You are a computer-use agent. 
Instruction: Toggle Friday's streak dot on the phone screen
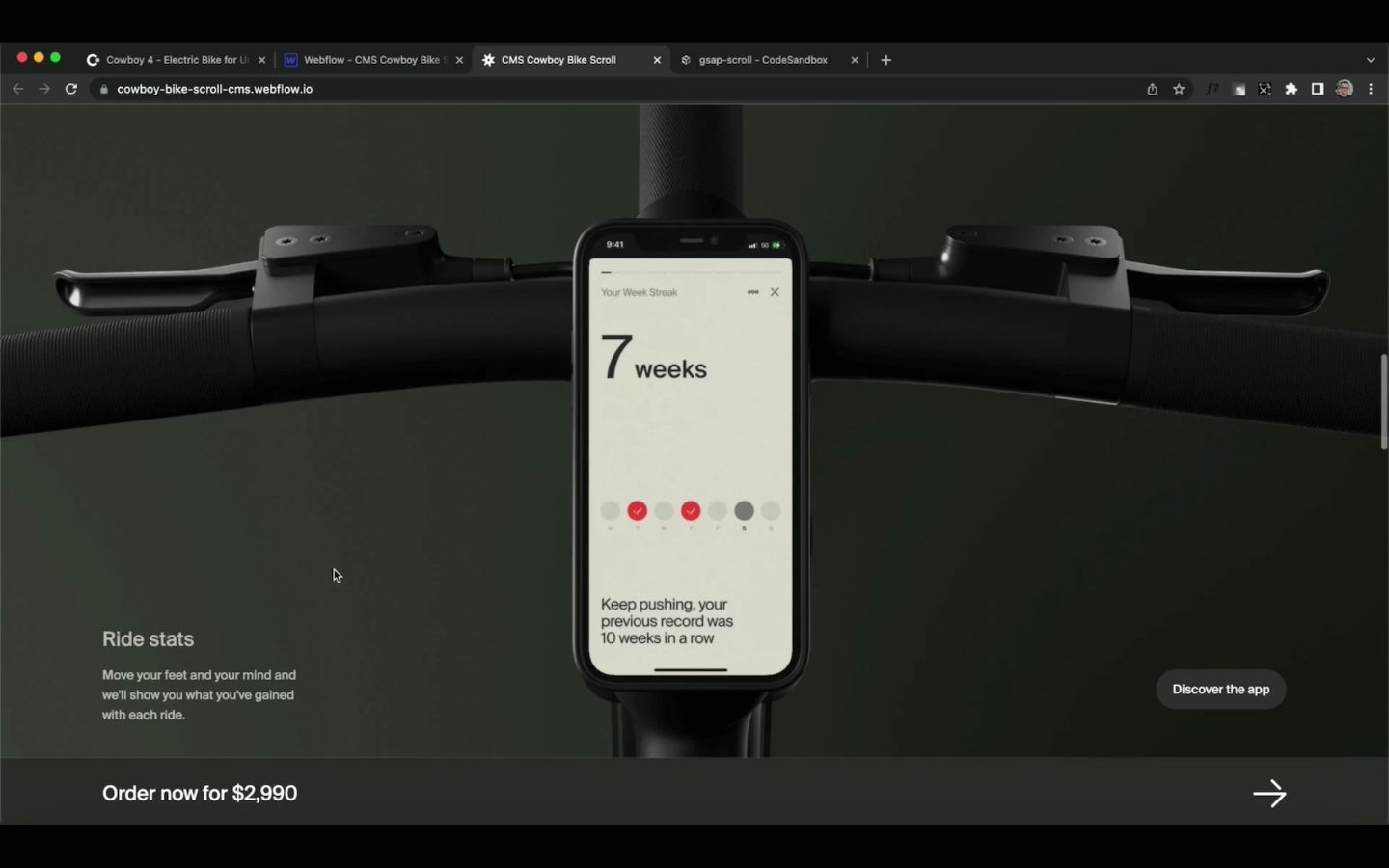[717, 511]
